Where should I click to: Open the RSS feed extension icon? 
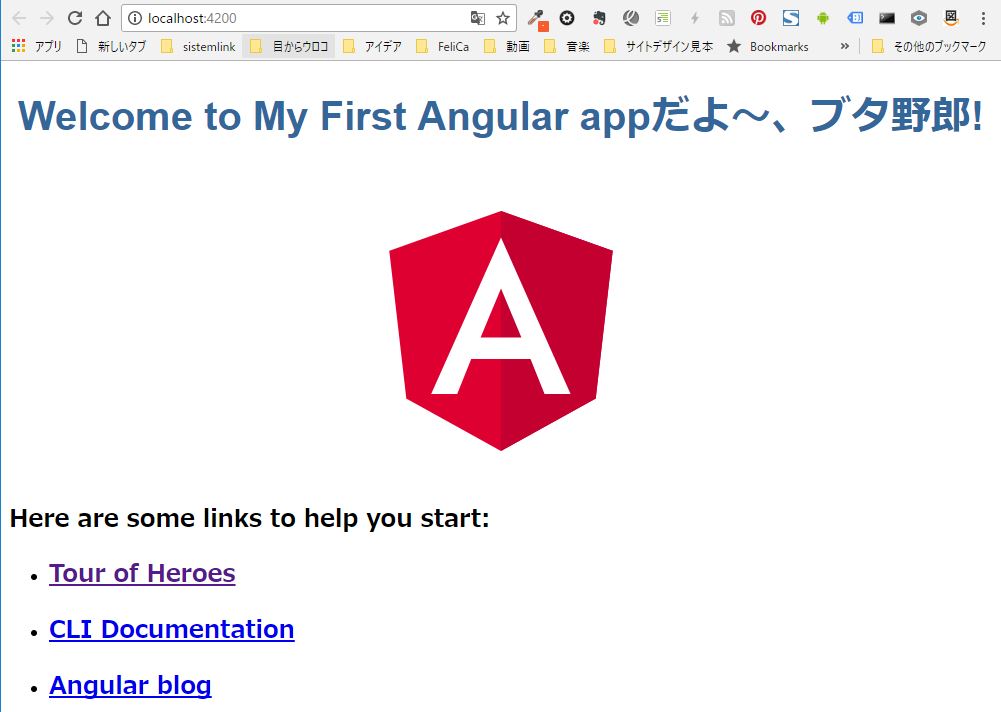(726, 18)
